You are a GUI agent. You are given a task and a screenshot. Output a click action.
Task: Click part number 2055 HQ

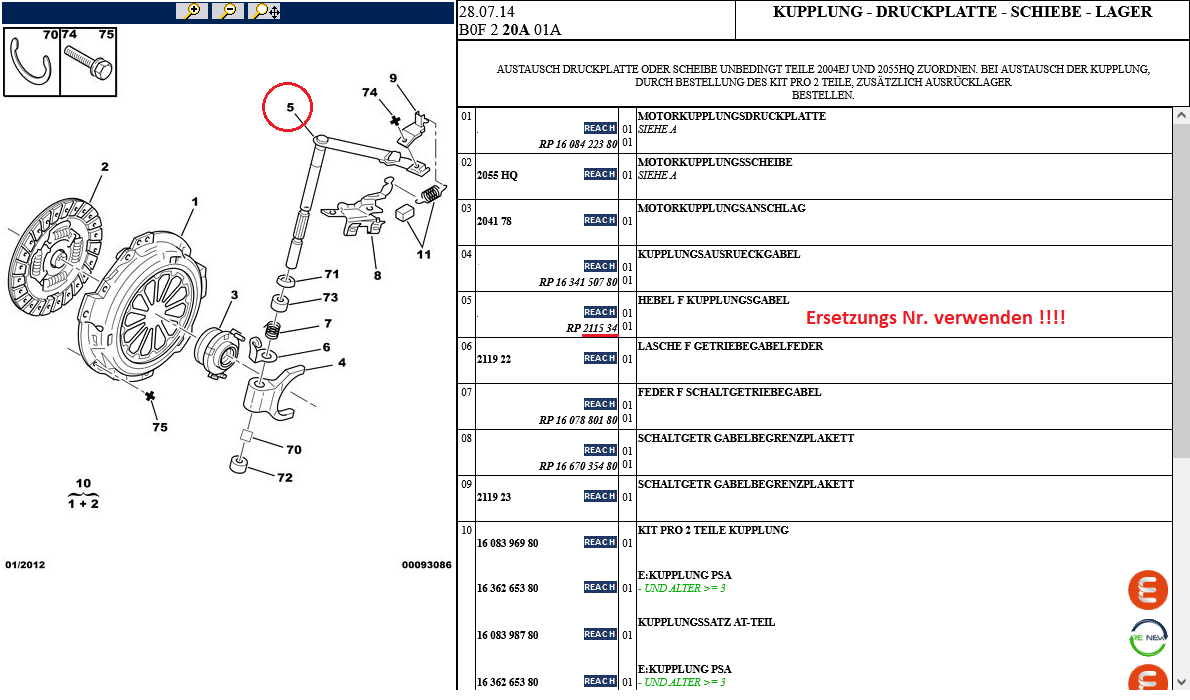(x=497, y=175)
